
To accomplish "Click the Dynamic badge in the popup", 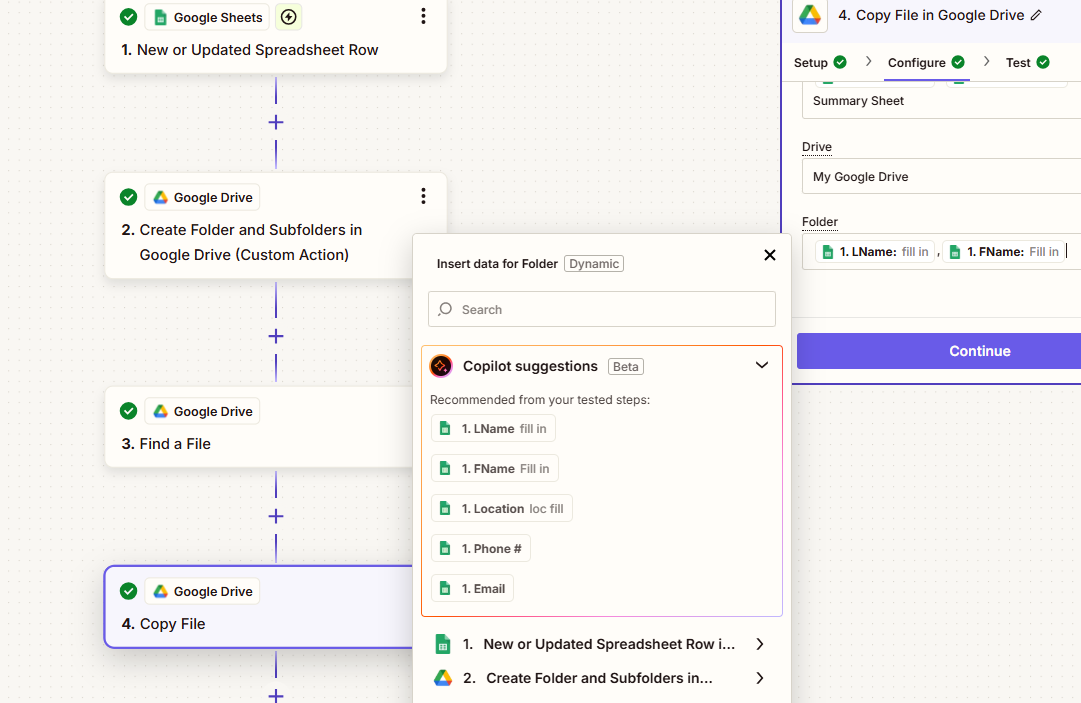I will pos(594,263).
